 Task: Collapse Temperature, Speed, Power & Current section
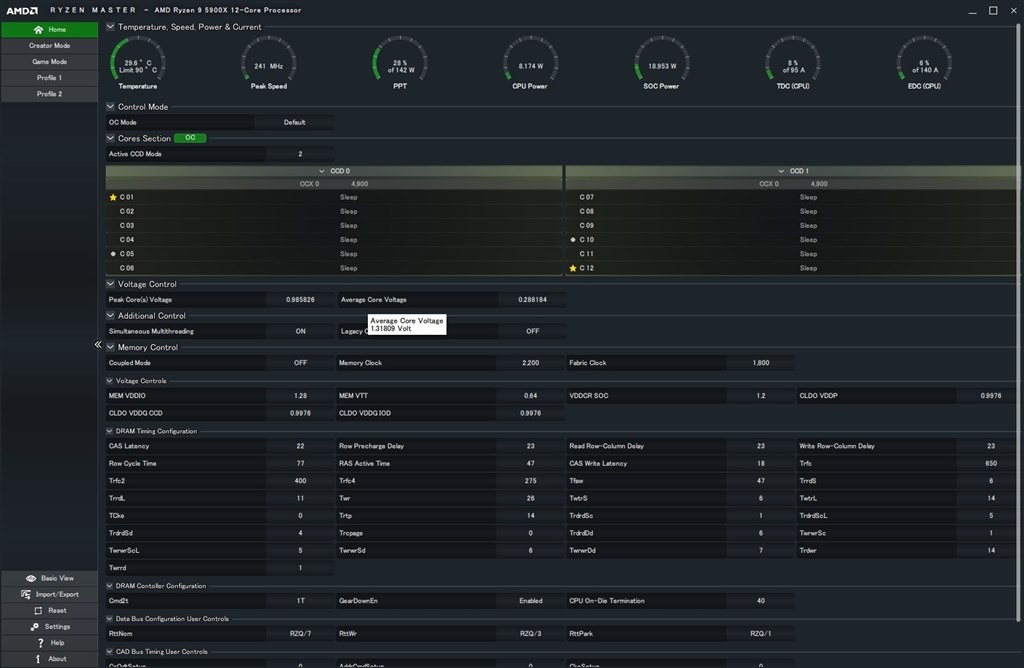coord(110,27)
